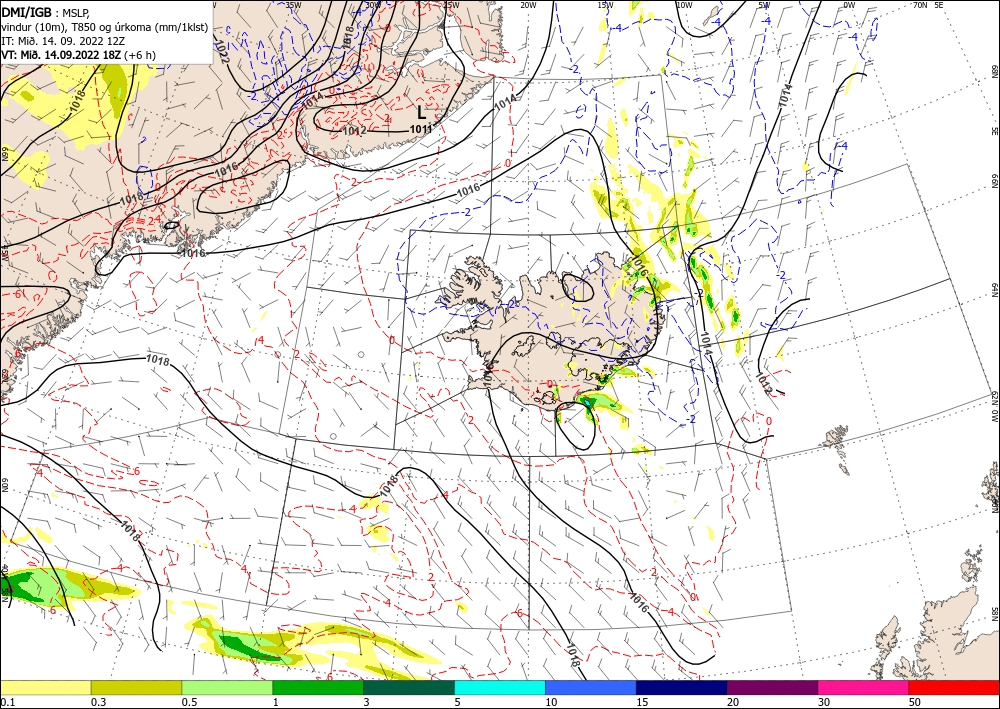Click the legend value '50'
This screenshot has width=1000, height=709.
[x=915, y=702]
